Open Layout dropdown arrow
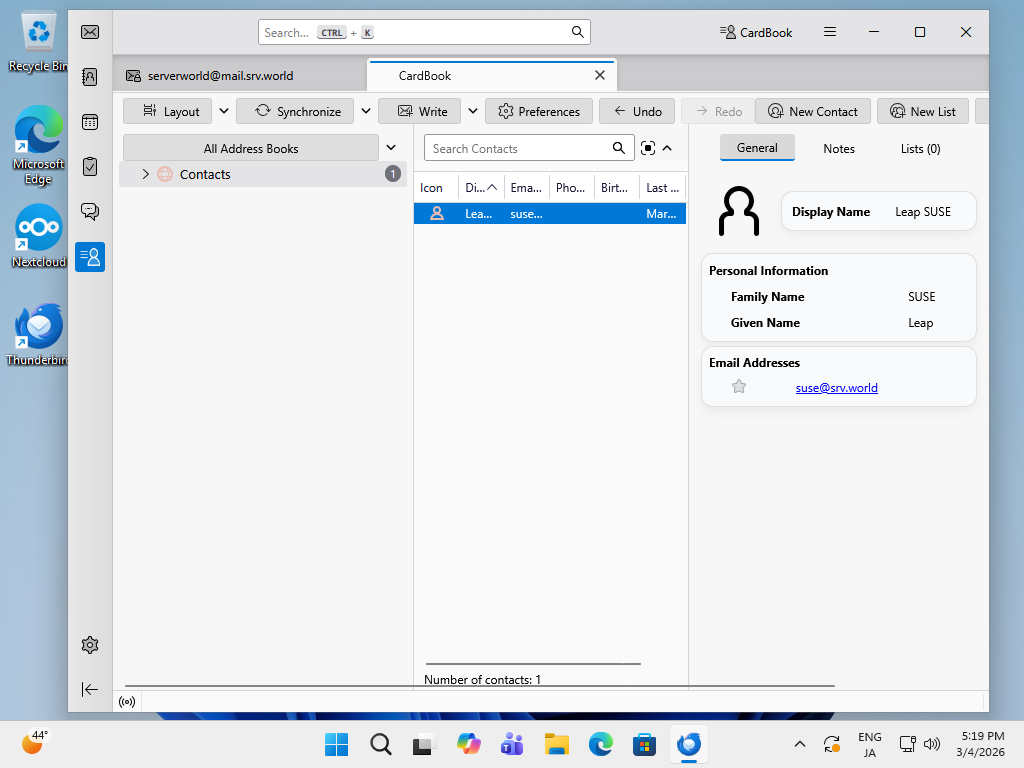 click(224, 111)
